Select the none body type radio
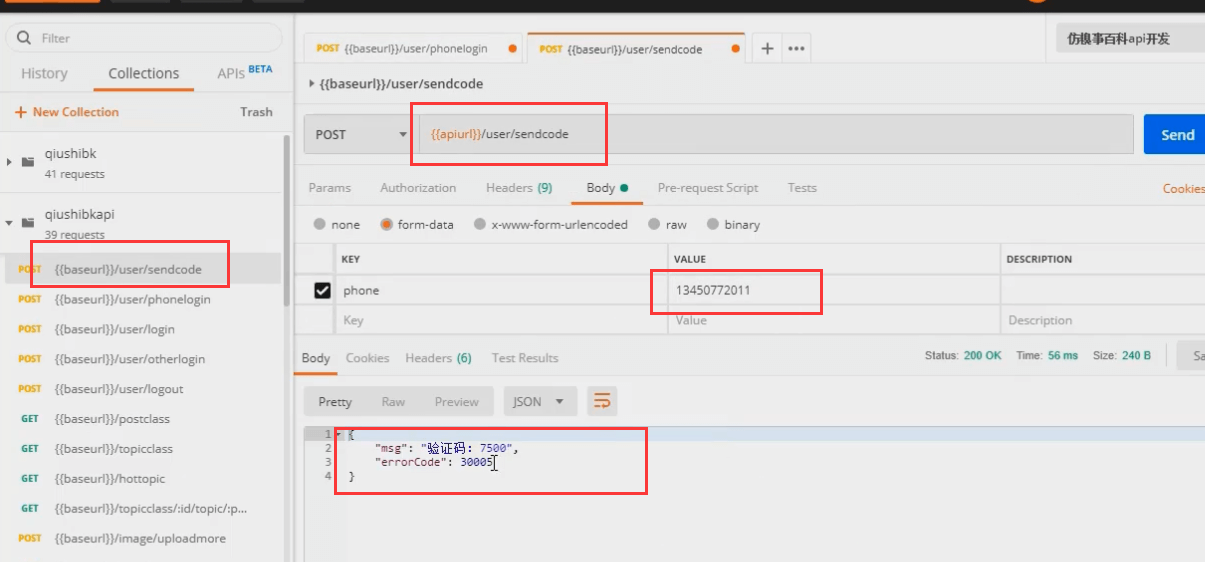 (x=319, y=225)
